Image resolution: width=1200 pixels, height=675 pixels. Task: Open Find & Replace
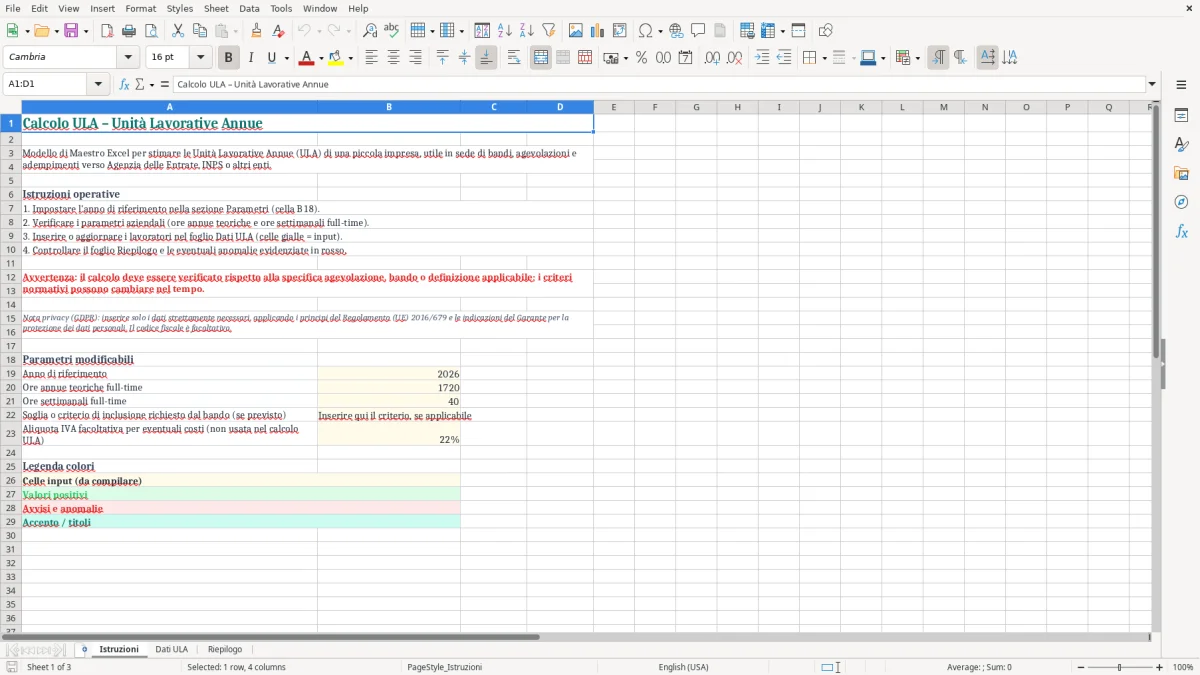(370, 31)
